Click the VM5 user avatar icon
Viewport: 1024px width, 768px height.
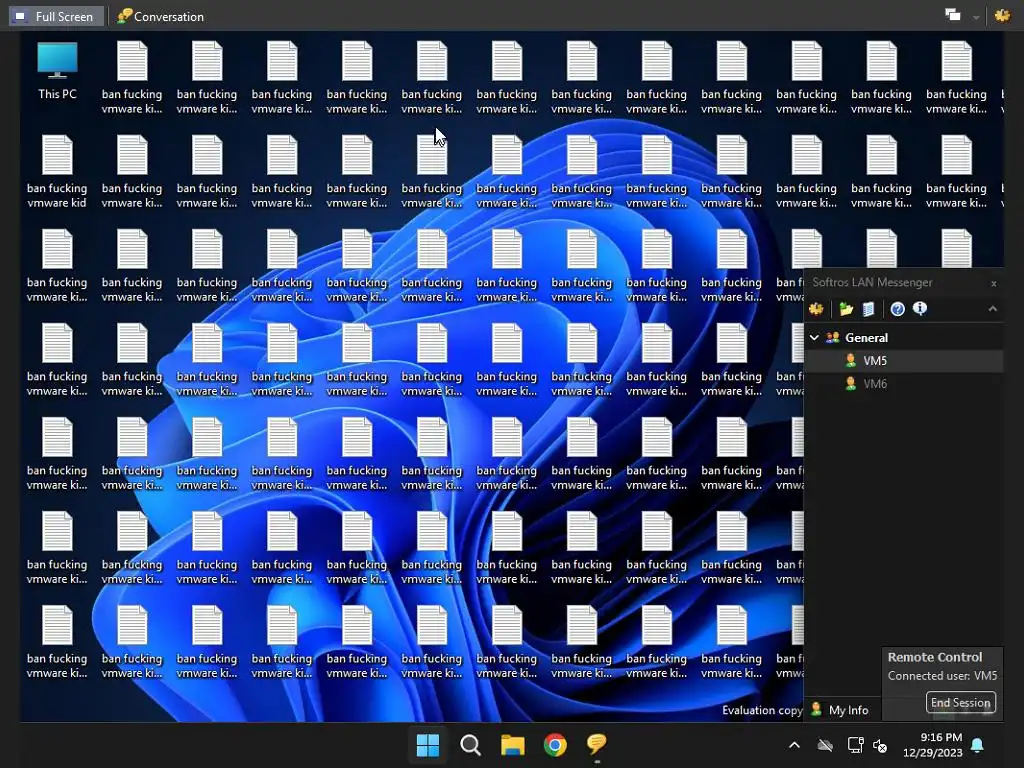[x=850, y=360]
